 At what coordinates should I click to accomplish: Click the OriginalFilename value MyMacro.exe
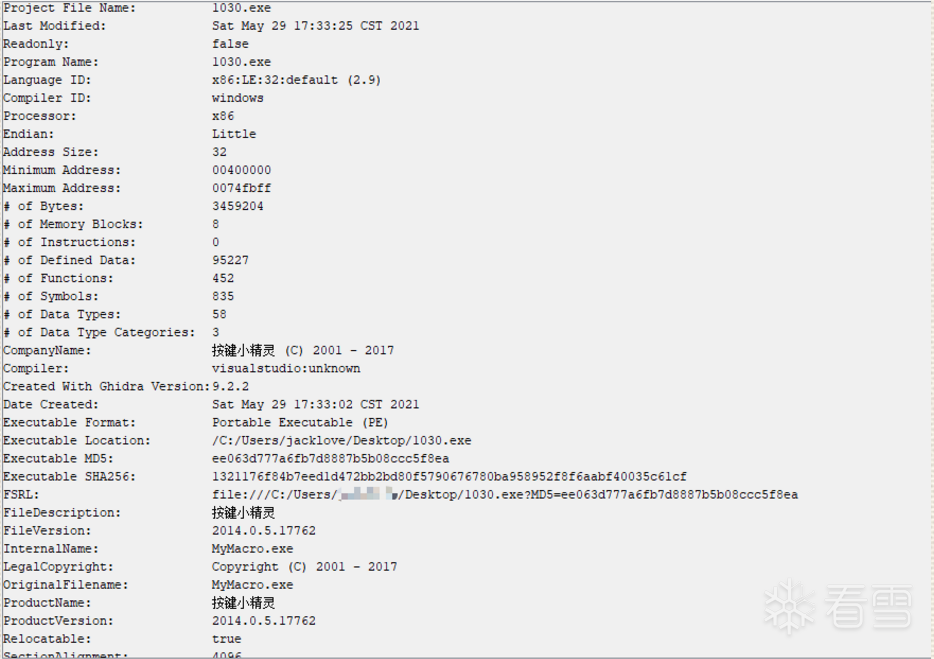[x=252, y=584]
